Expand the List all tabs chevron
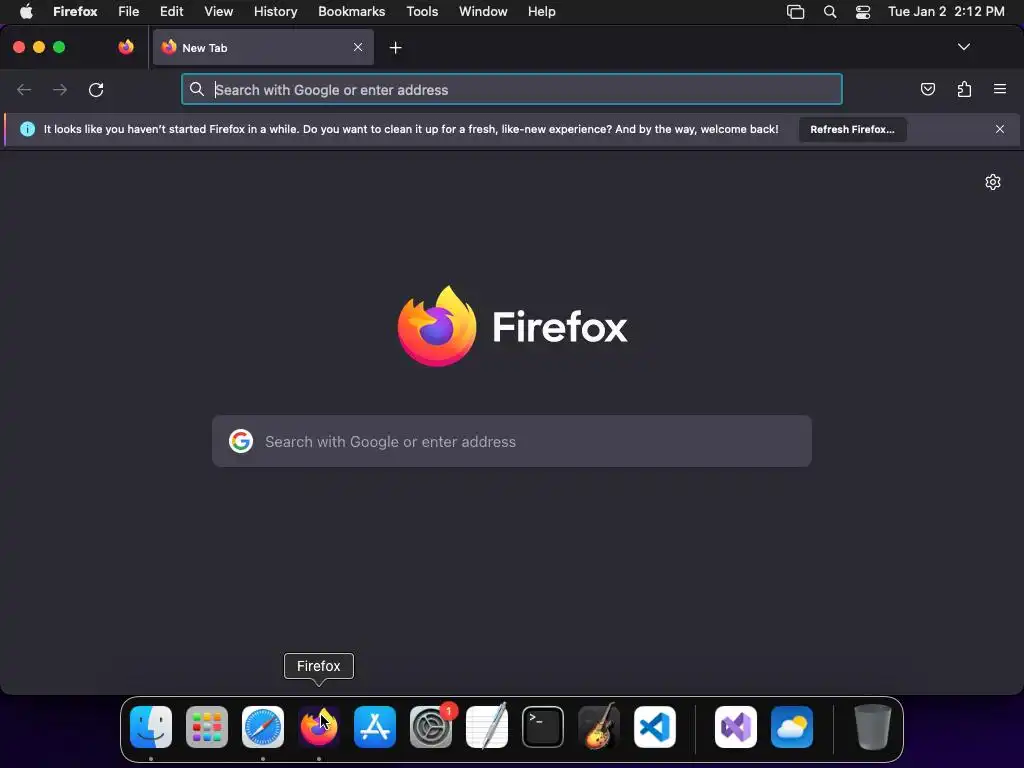 pos(963,47)
